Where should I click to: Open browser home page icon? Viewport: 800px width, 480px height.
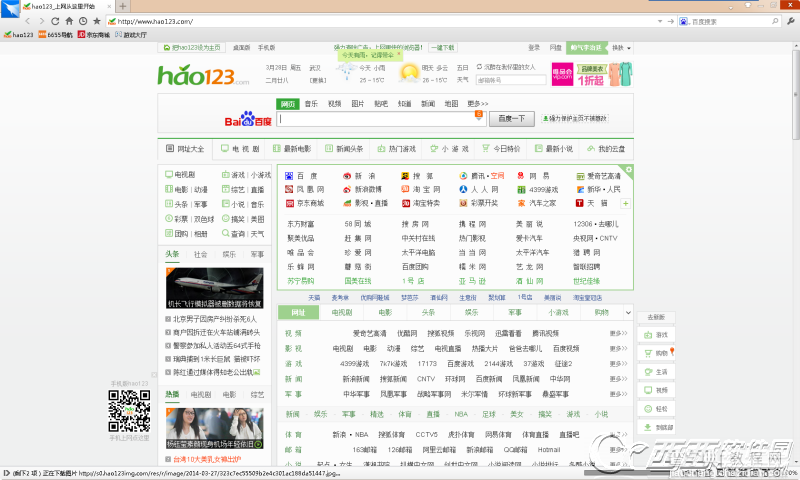click(69, 21)
